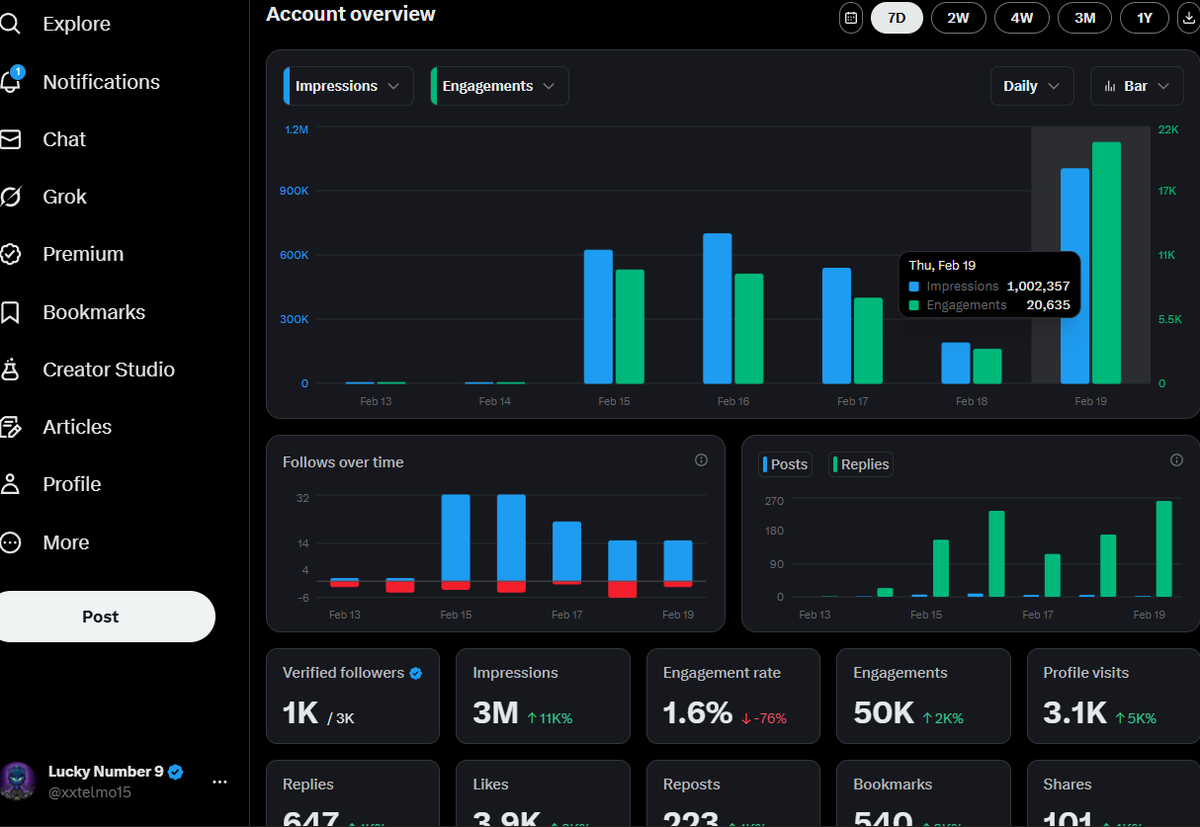Click the @xxtelmo15 handle
This screenshot has width=1200, height=827.
coord(90,792)
